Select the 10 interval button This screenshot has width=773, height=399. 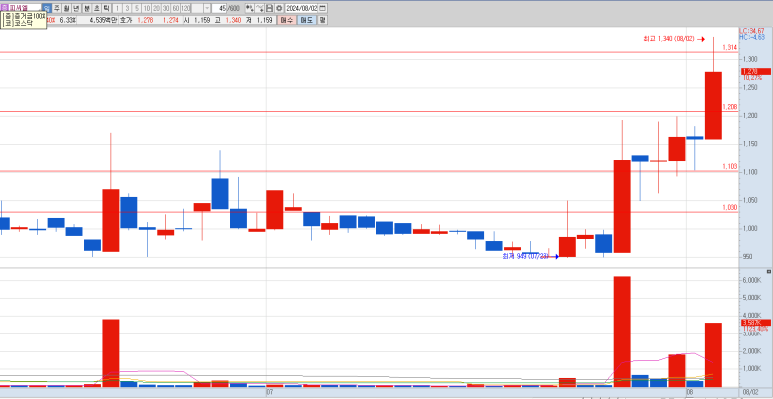coord(146,8)
